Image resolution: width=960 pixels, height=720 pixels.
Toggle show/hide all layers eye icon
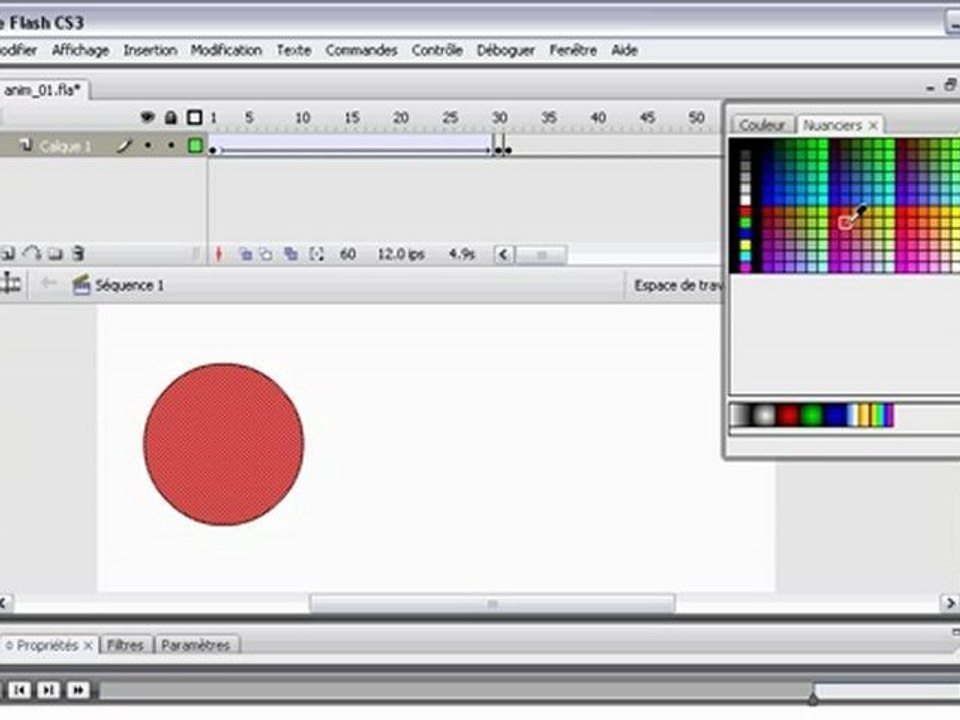click(x=148, y=116)
